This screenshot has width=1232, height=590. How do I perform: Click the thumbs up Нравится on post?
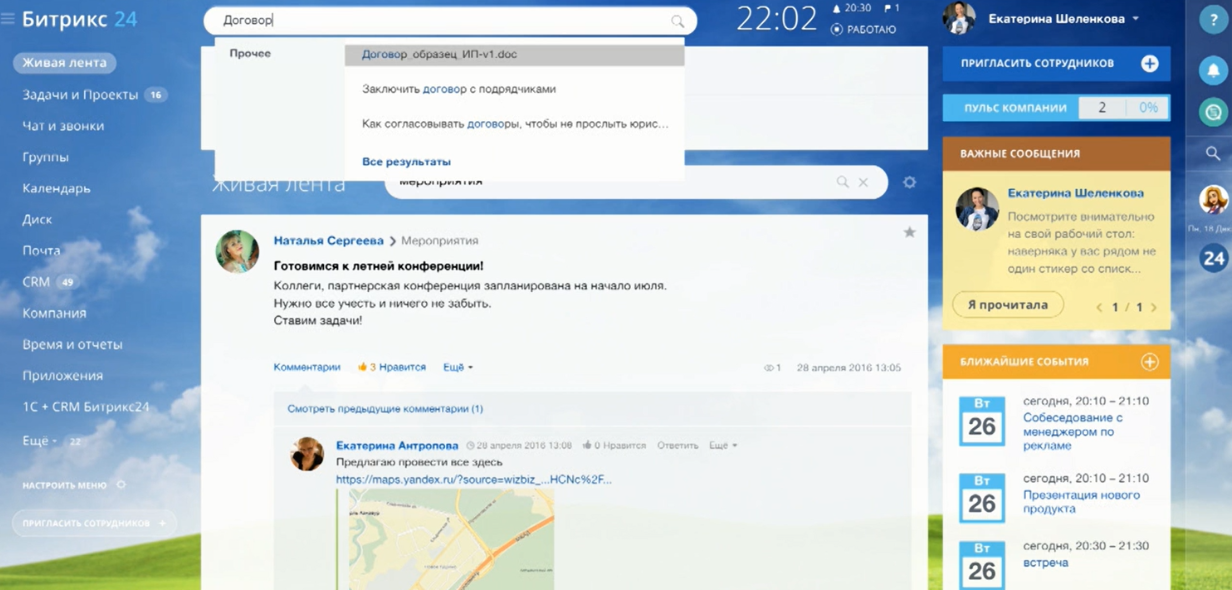click(391, 367)
